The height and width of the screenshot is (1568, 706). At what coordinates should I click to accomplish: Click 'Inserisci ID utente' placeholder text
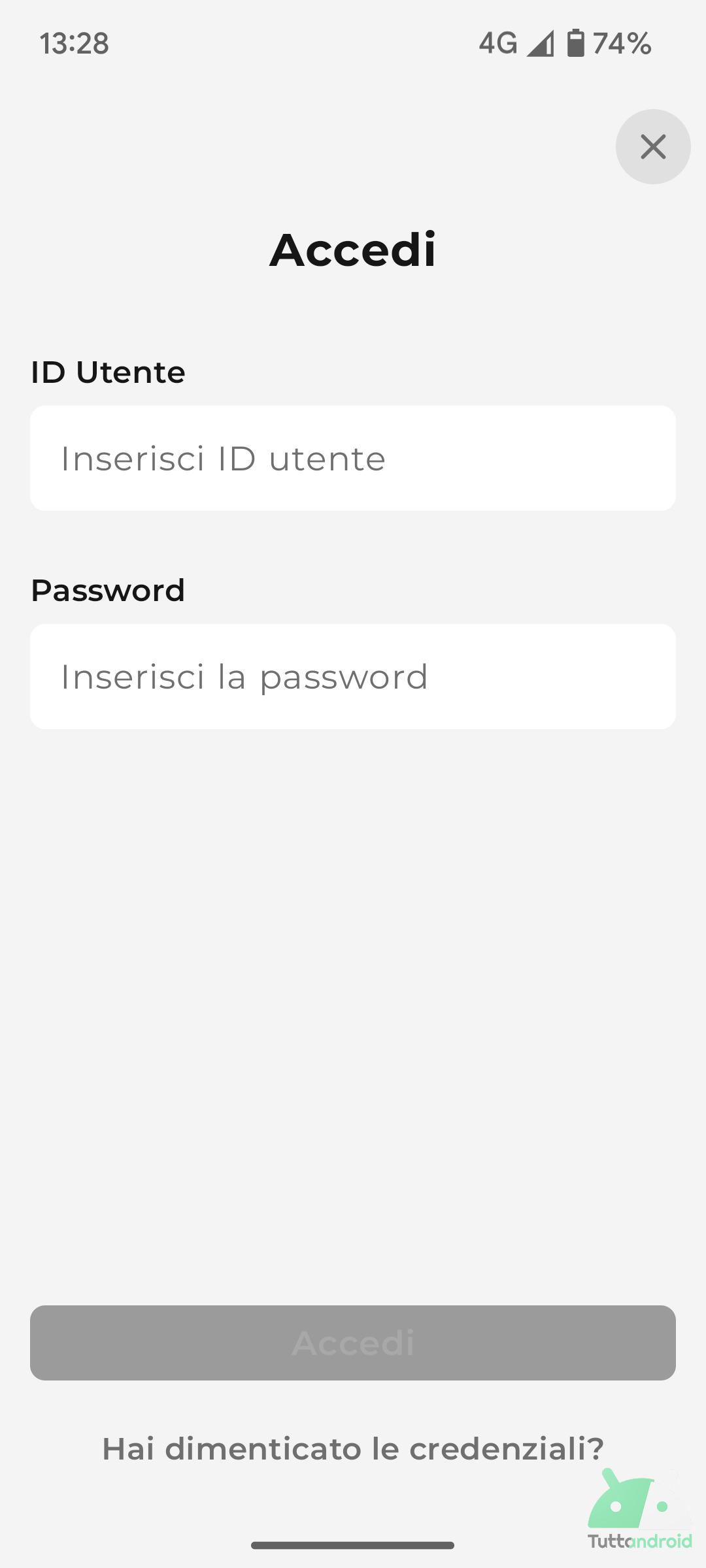(x=223, y=458)
